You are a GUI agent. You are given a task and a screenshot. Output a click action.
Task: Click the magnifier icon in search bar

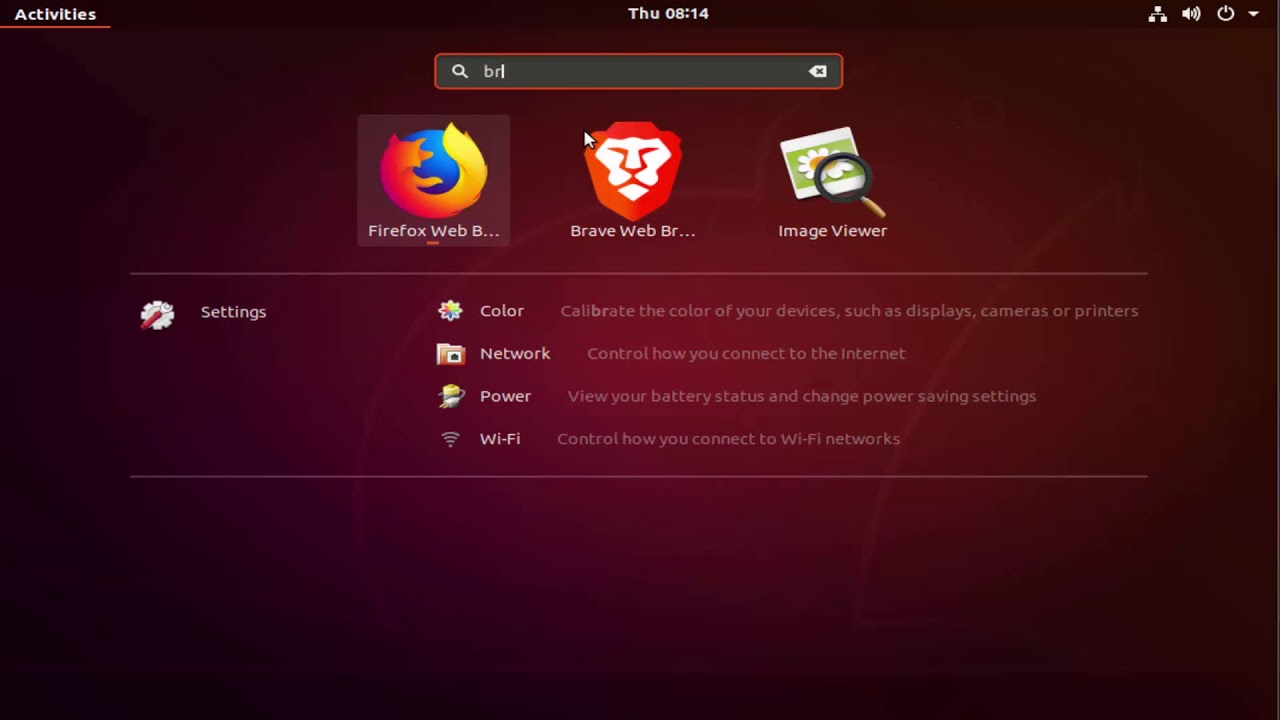click(460, 71)
